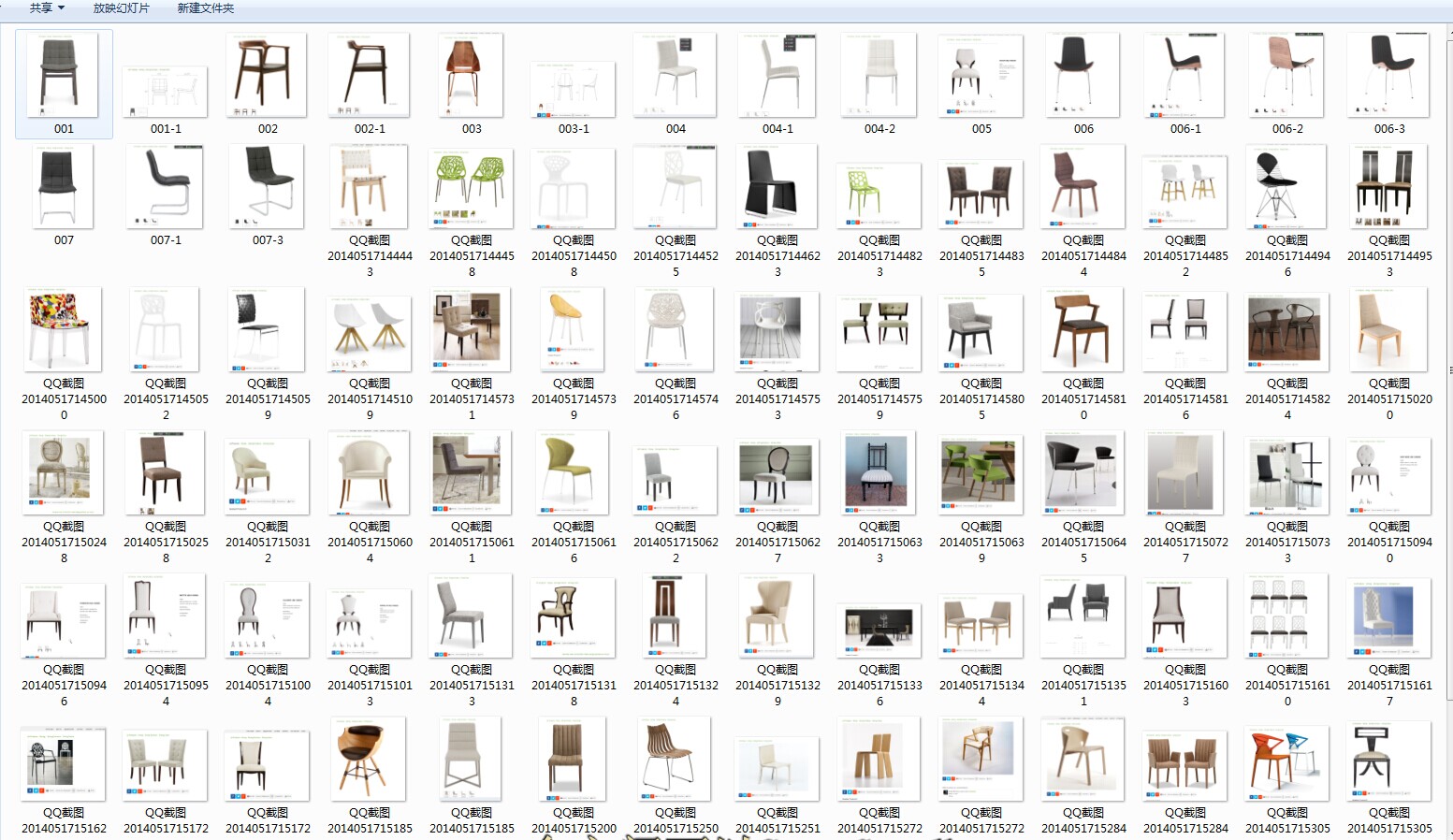Select QQ截图 20140517150616 olive green chair
This screenshot has height=840, width=1453.
574,472
